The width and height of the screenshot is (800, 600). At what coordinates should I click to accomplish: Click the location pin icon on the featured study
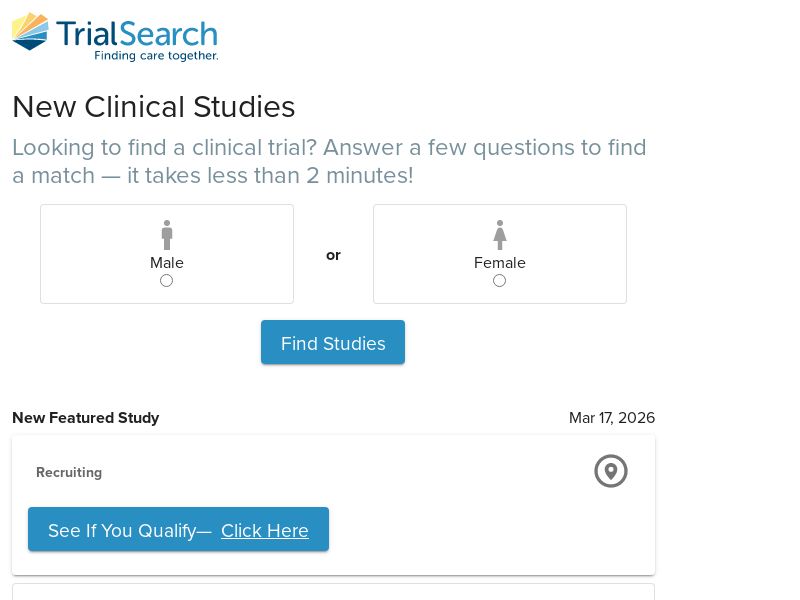click(611, 471)
